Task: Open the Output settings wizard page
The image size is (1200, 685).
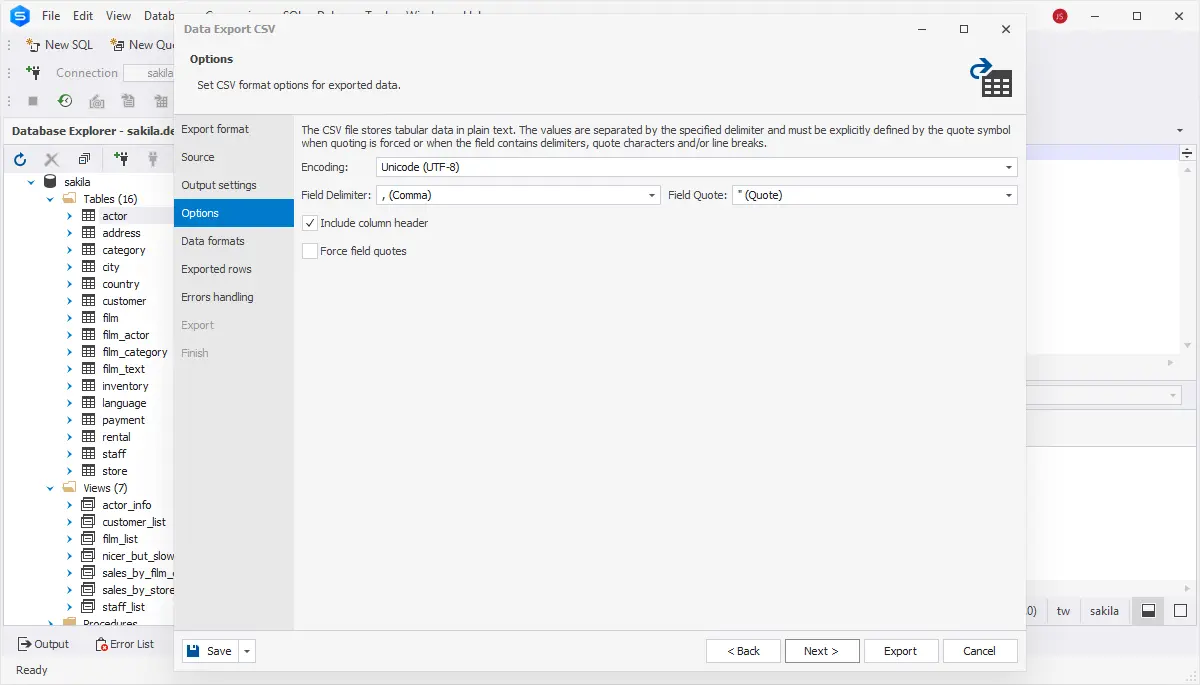Action: point(219,185)
